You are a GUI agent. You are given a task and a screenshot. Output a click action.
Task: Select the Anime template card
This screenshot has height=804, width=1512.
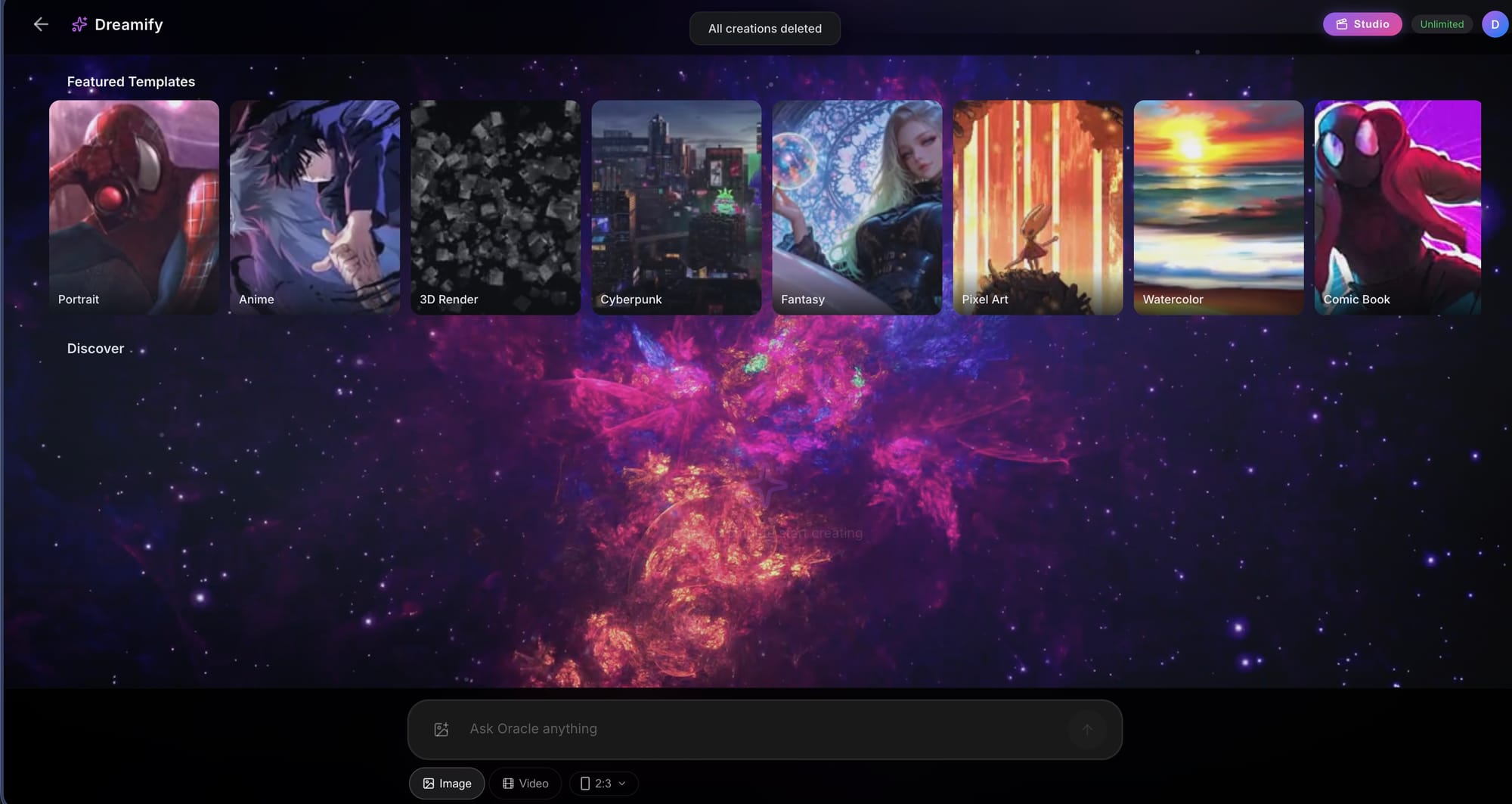coord(314,207)
